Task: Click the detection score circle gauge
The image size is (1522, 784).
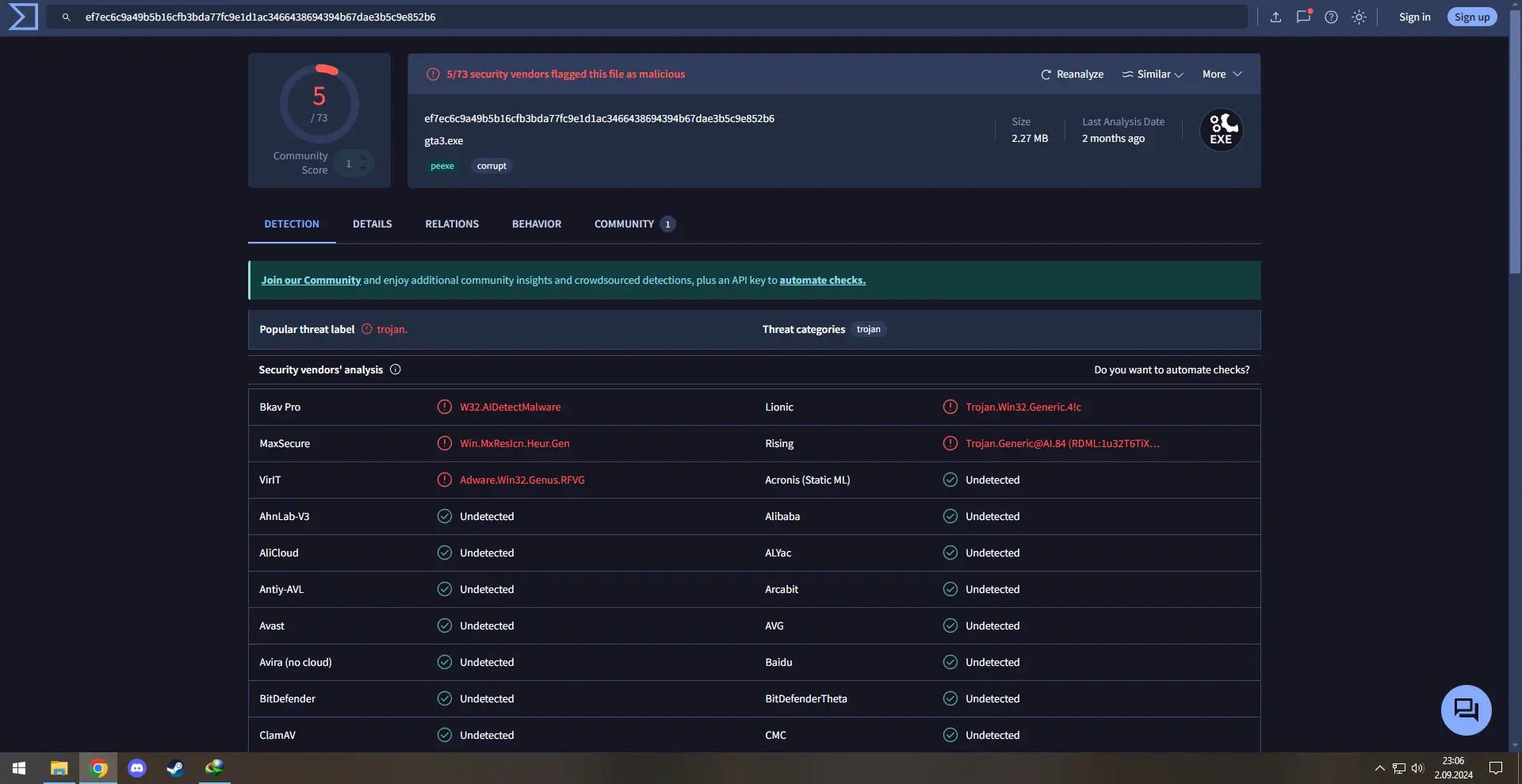Action: click(x=319, y=104)
